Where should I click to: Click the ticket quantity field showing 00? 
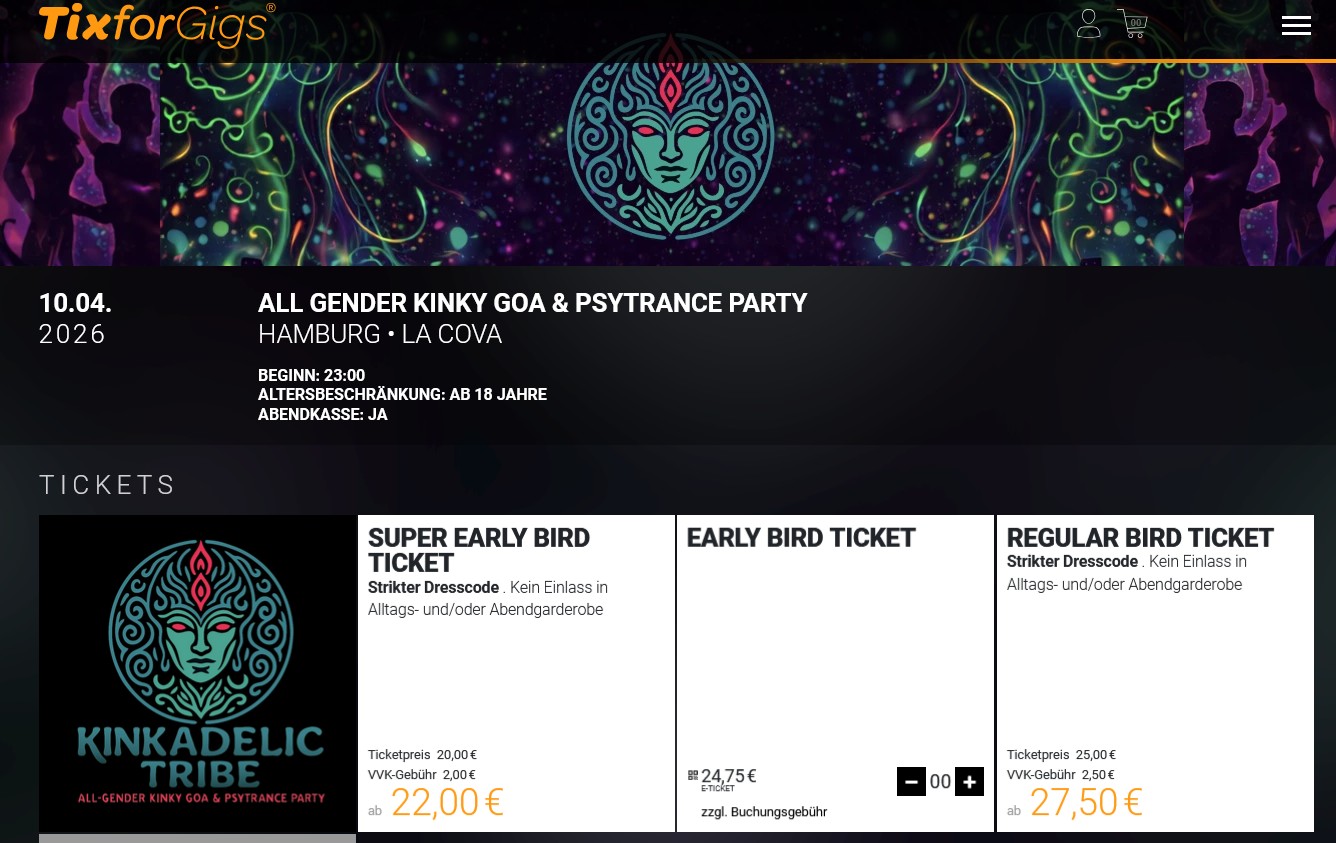(940, 781)
